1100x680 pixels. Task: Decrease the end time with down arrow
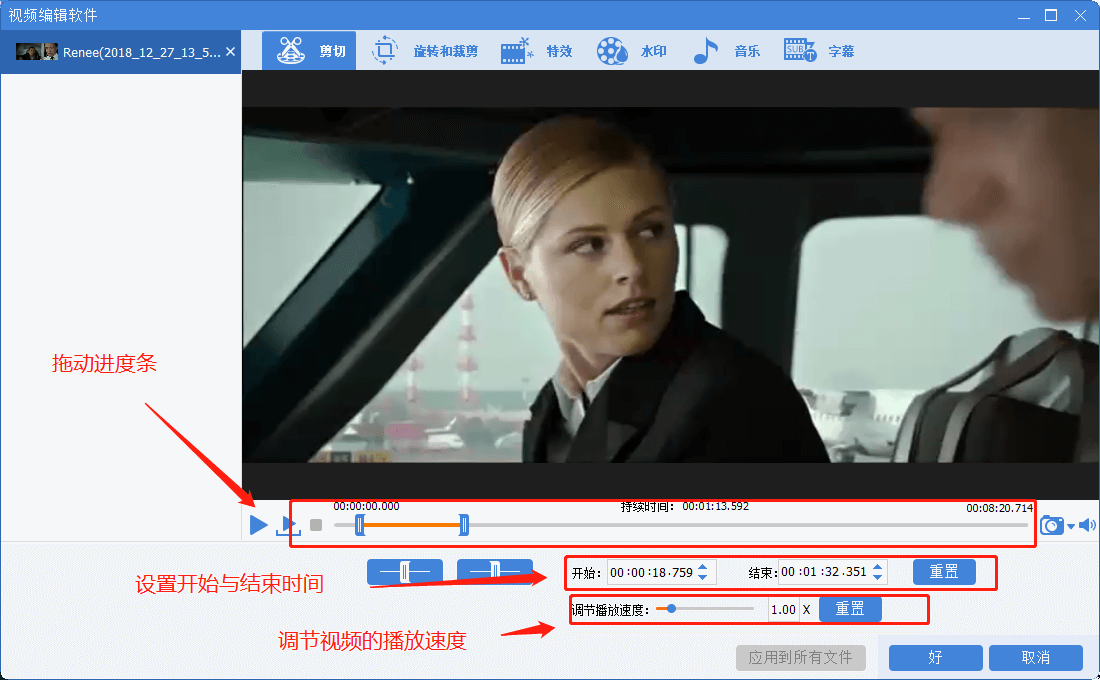(x=878, y=577)
